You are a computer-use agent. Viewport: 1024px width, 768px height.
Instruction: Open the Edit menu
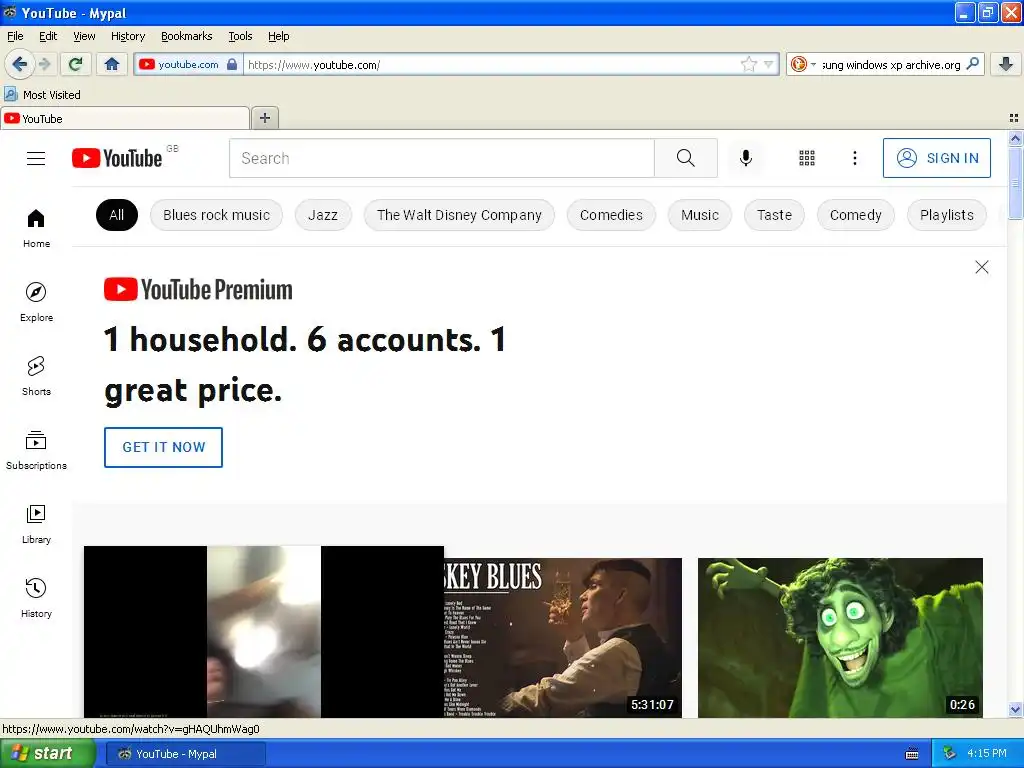click(48, 36)
